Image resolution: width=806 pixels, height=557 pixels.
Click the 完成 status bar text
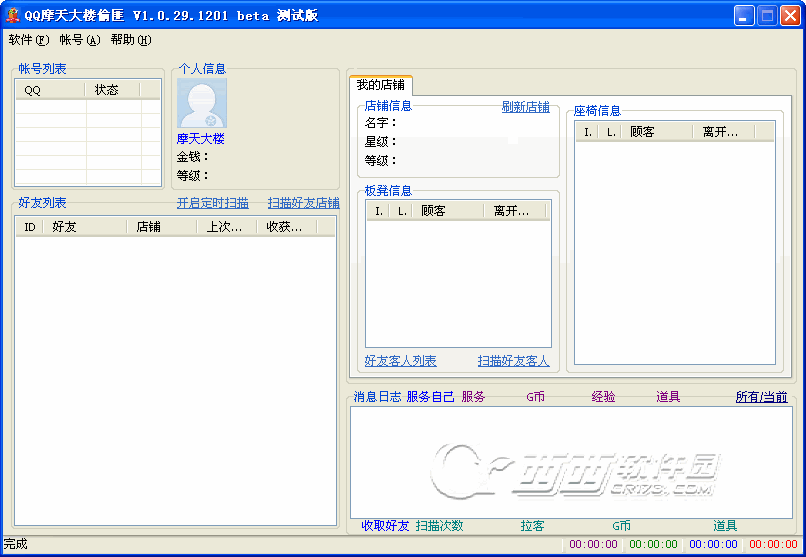pyautogui.click(x=15, y=544)
